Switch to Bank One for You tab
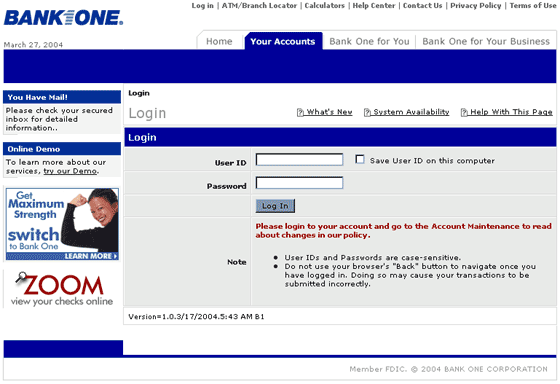This screenshot has height=384, width=560. pyautogui.click(x=369, y=41)
